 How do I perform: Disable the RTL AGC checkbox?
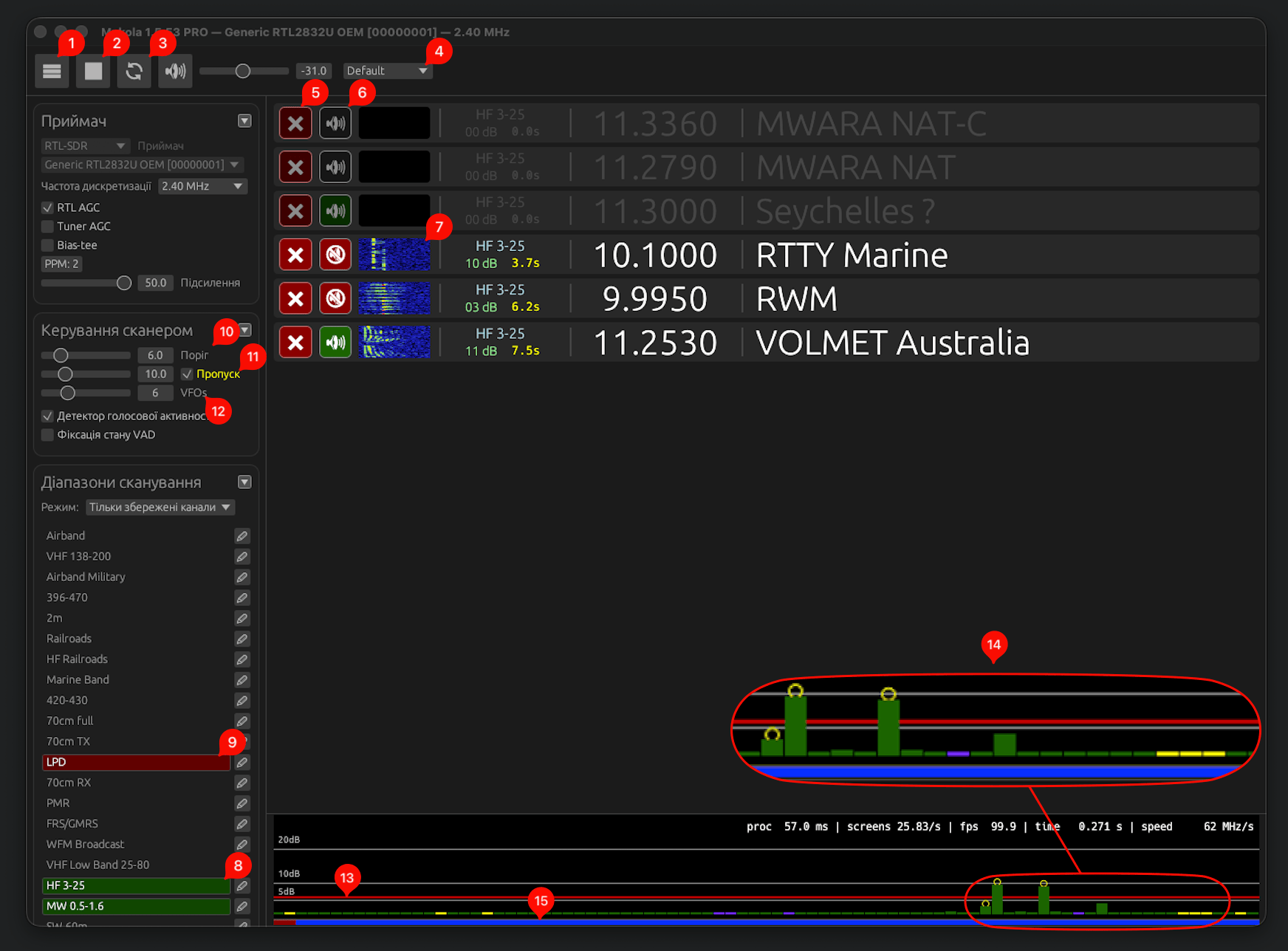pyautogui.click(x=47, y=207)
